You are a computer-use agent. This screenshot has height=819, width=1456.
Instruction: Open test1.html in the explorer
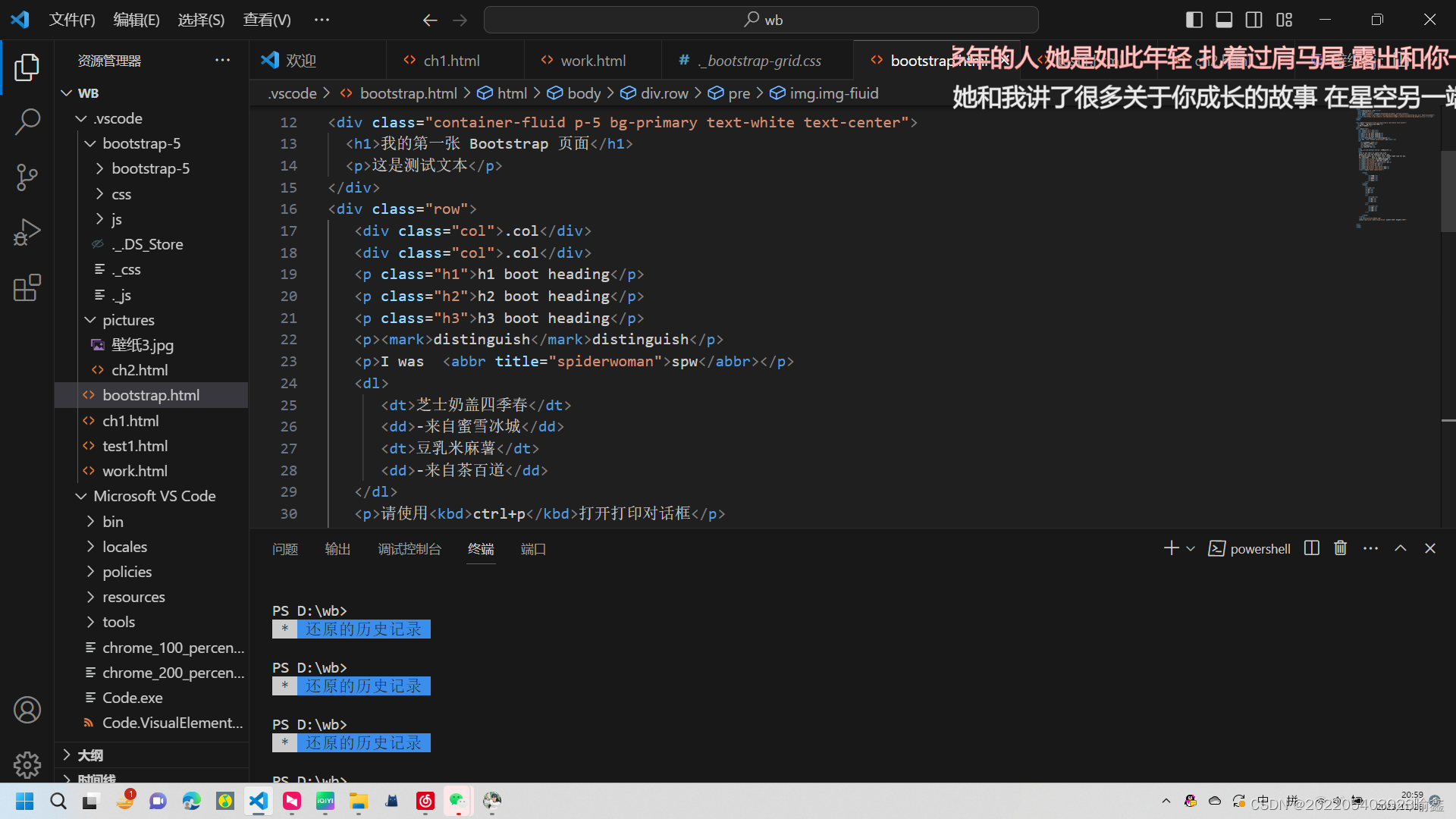135,446
